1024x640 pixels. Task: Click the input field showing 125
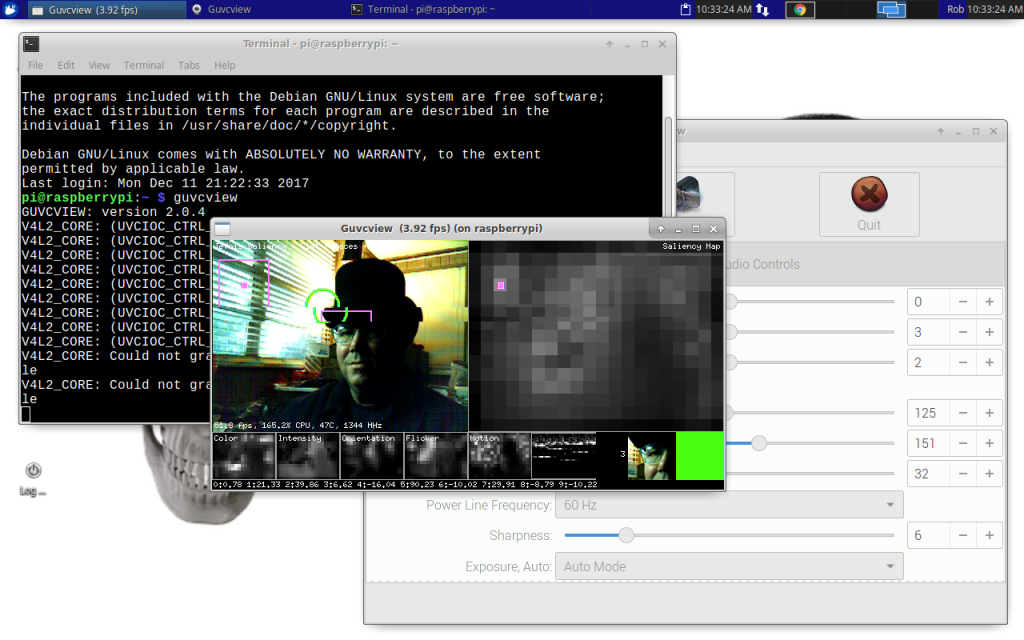[929, 413]
